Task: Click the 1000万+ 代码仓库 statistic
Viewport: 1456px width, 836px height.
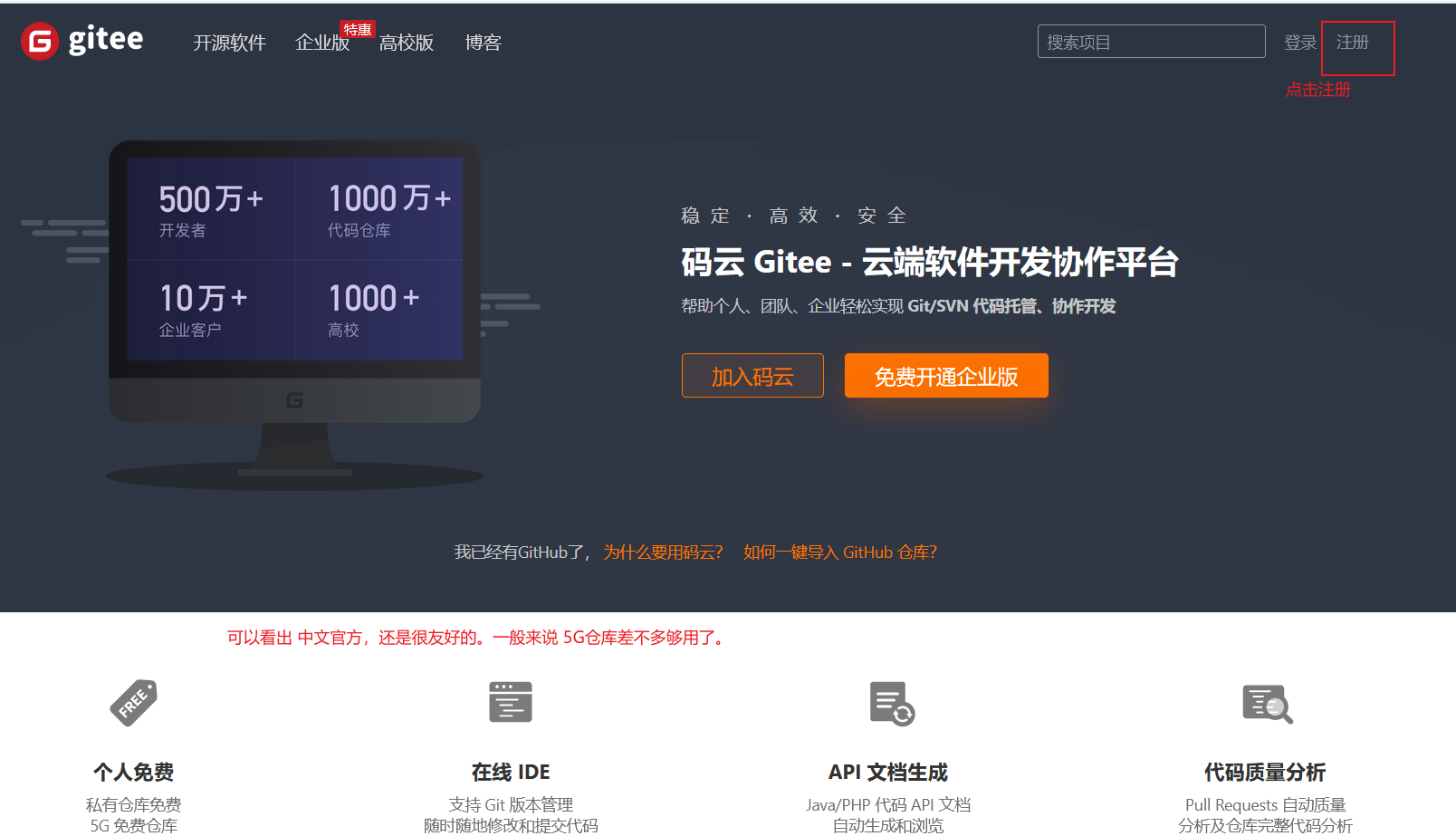Action: pyautogui.click(x=389, y=210)
